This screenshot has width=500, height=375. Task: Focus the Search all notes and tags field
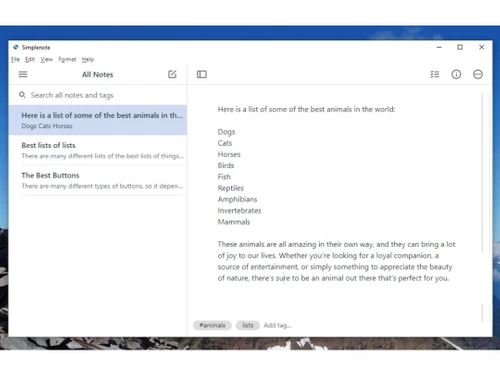pyautogui.click(x=97, y=95)
